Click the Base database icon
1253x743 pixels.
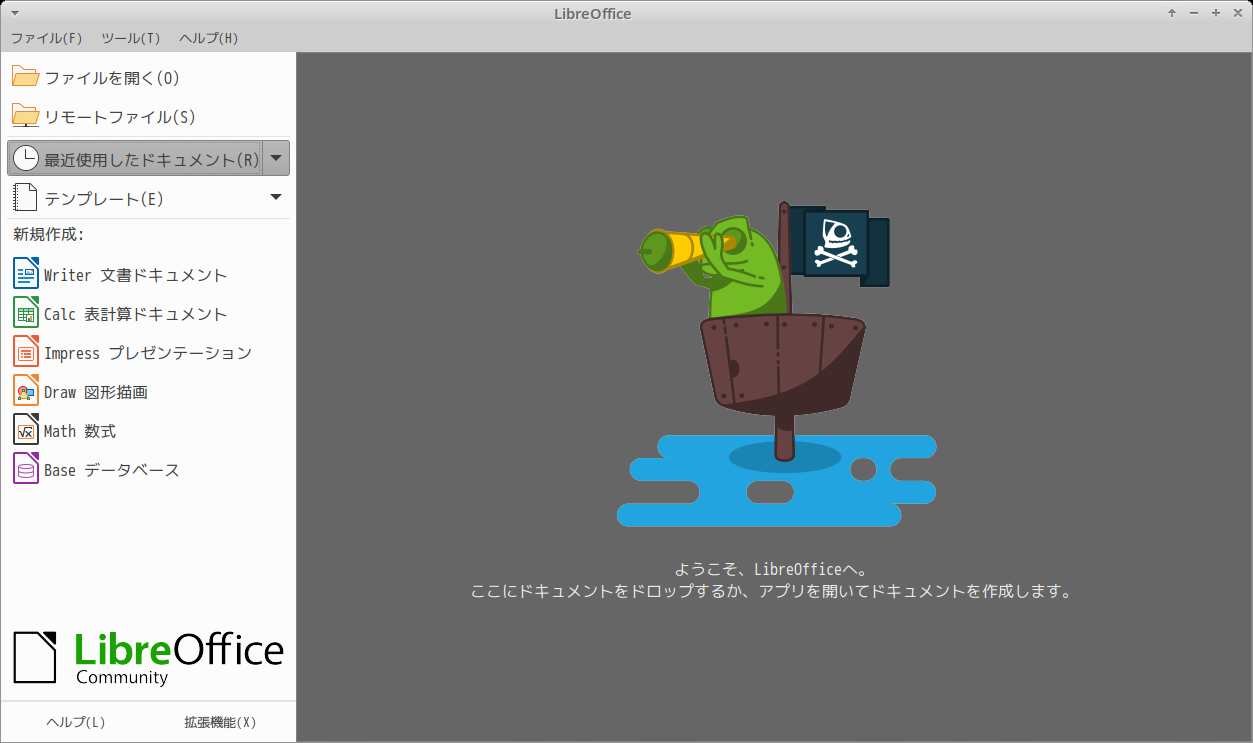(x=26, y=468)
